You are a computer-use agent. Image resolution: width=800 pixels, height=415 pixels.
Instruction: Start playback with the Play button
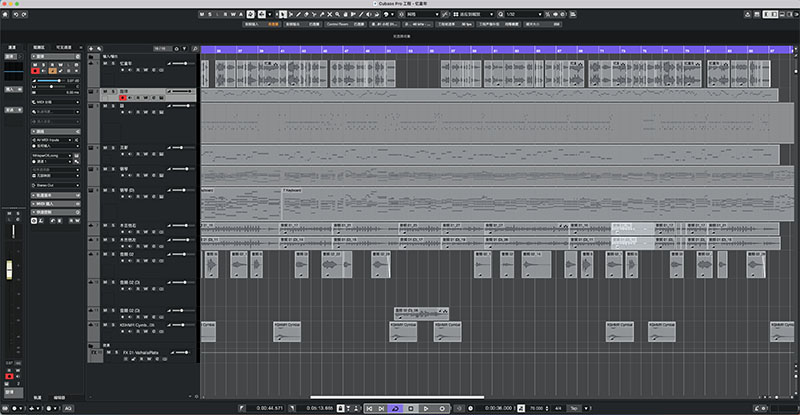(426, 408)
